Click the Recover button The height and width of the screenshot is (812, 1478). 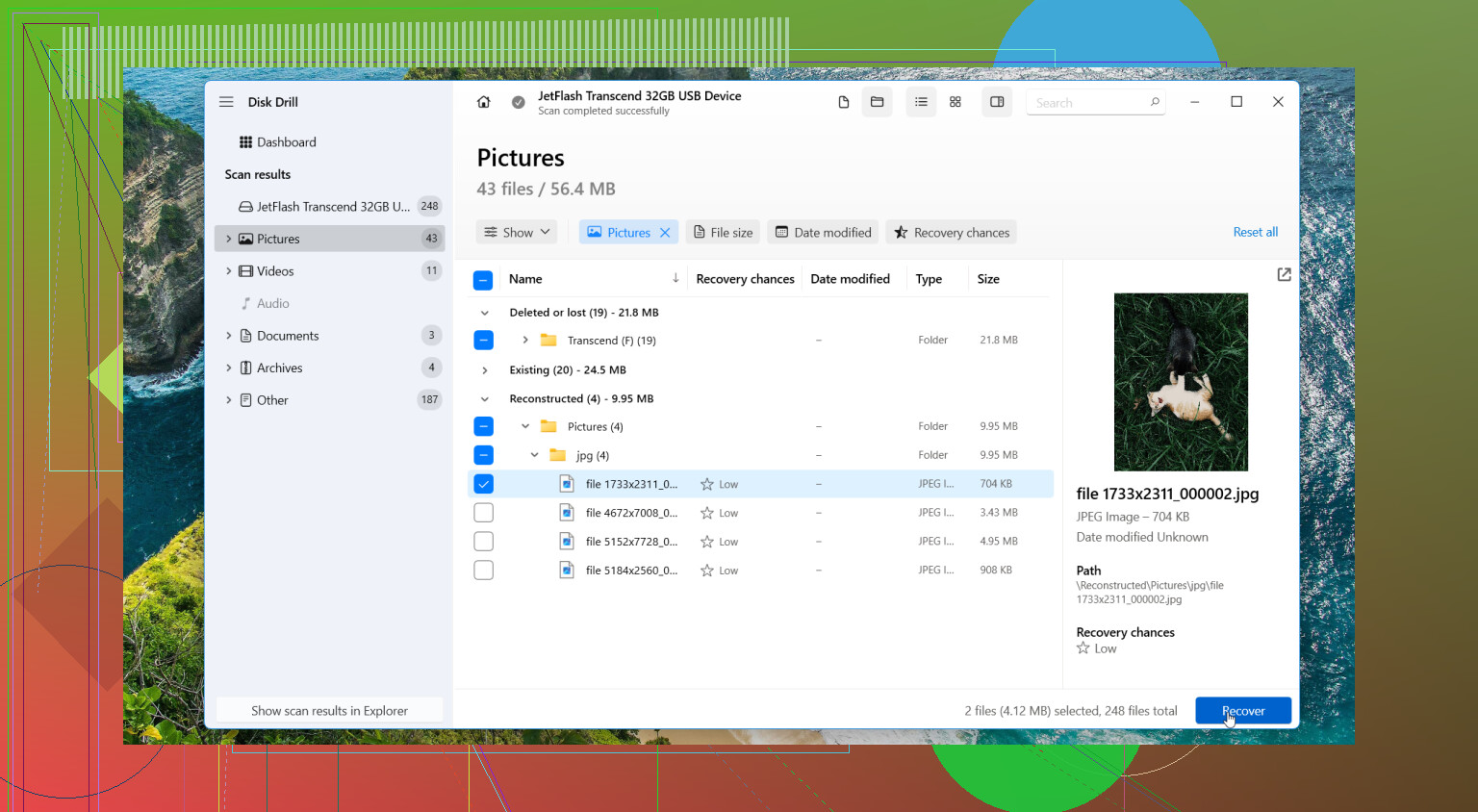1243,711
